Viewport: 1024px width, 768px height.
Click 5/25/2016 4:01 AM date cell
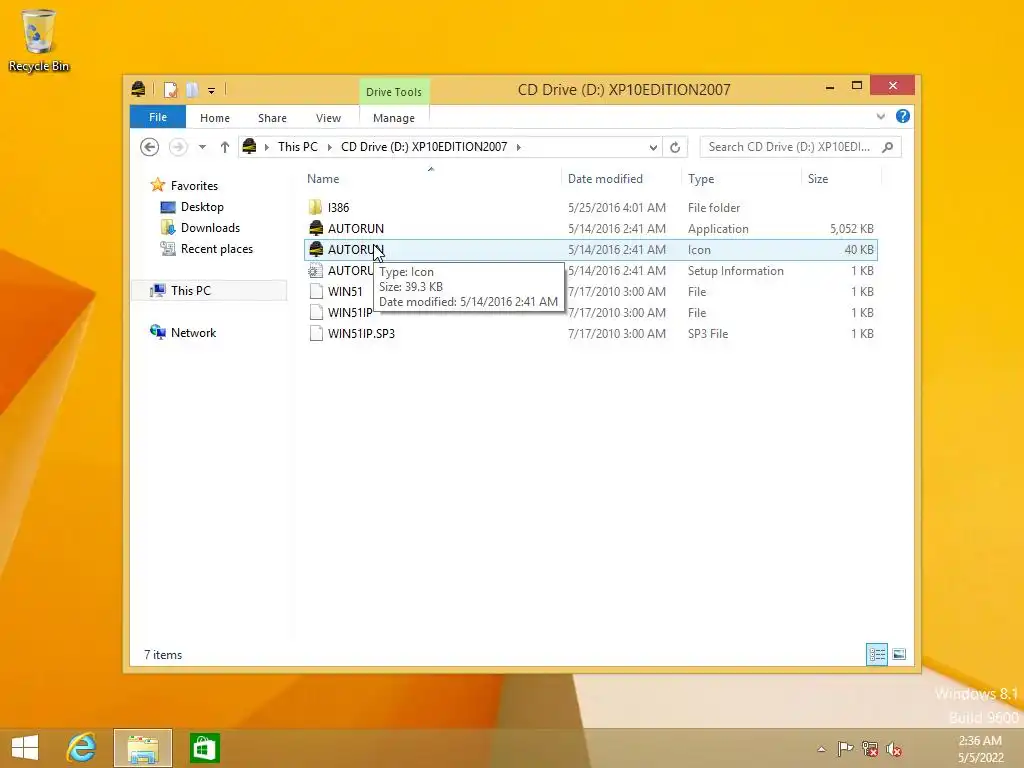[x=616, y=208]
